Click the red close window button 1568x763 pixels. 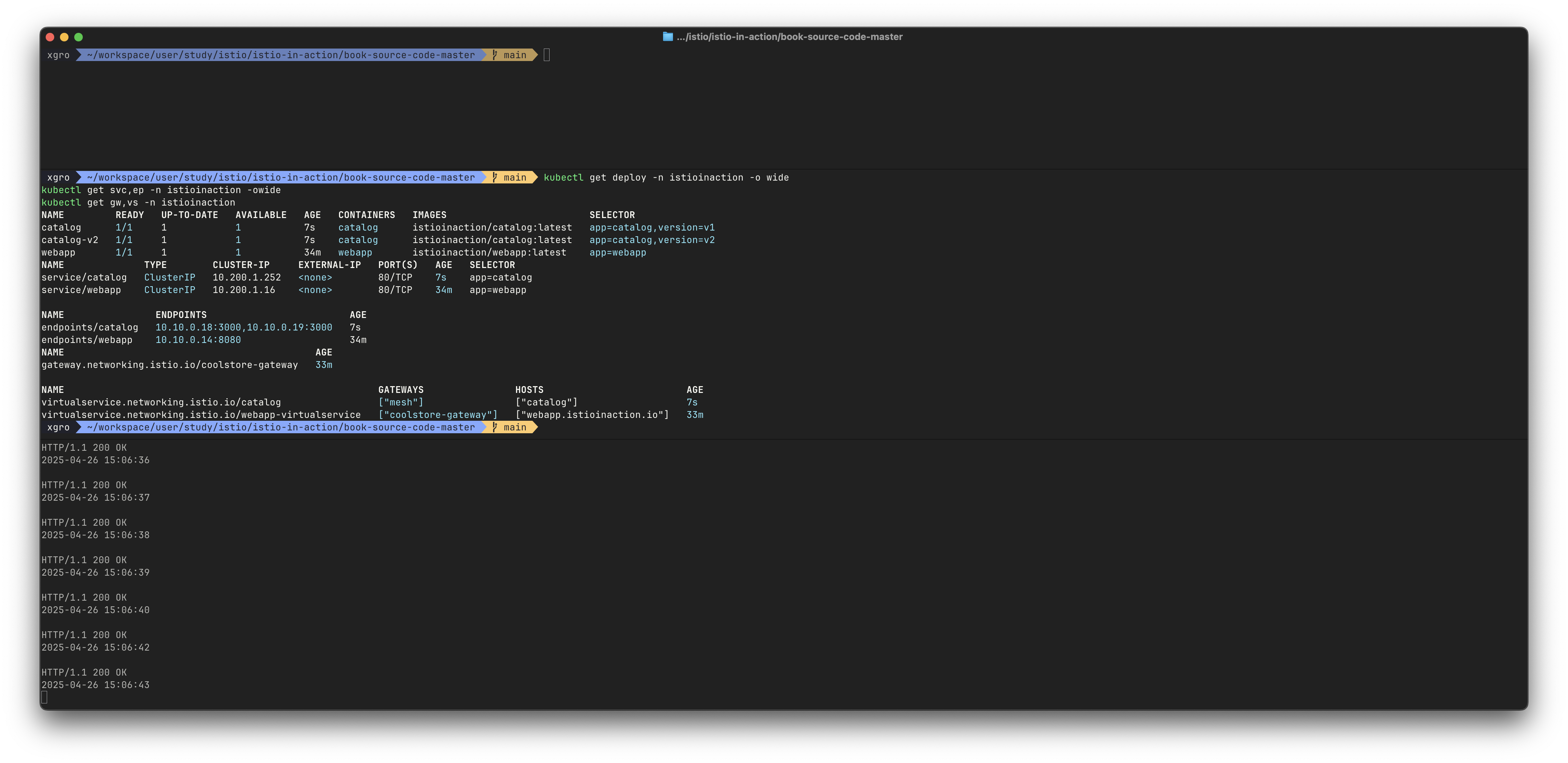[x=50, y=37]
